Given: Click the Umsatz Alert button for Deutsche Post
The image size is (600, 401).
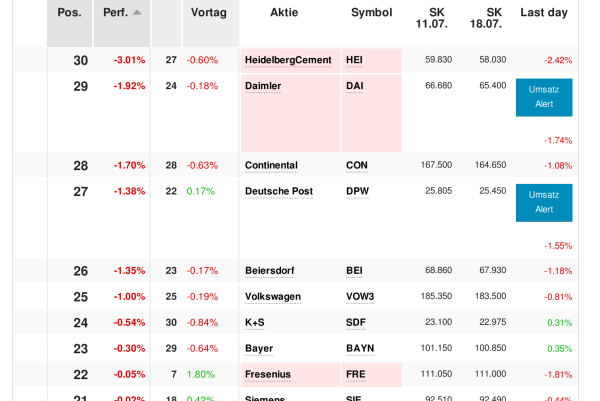Looking at the screenshot, I should (x=544, y=202).
